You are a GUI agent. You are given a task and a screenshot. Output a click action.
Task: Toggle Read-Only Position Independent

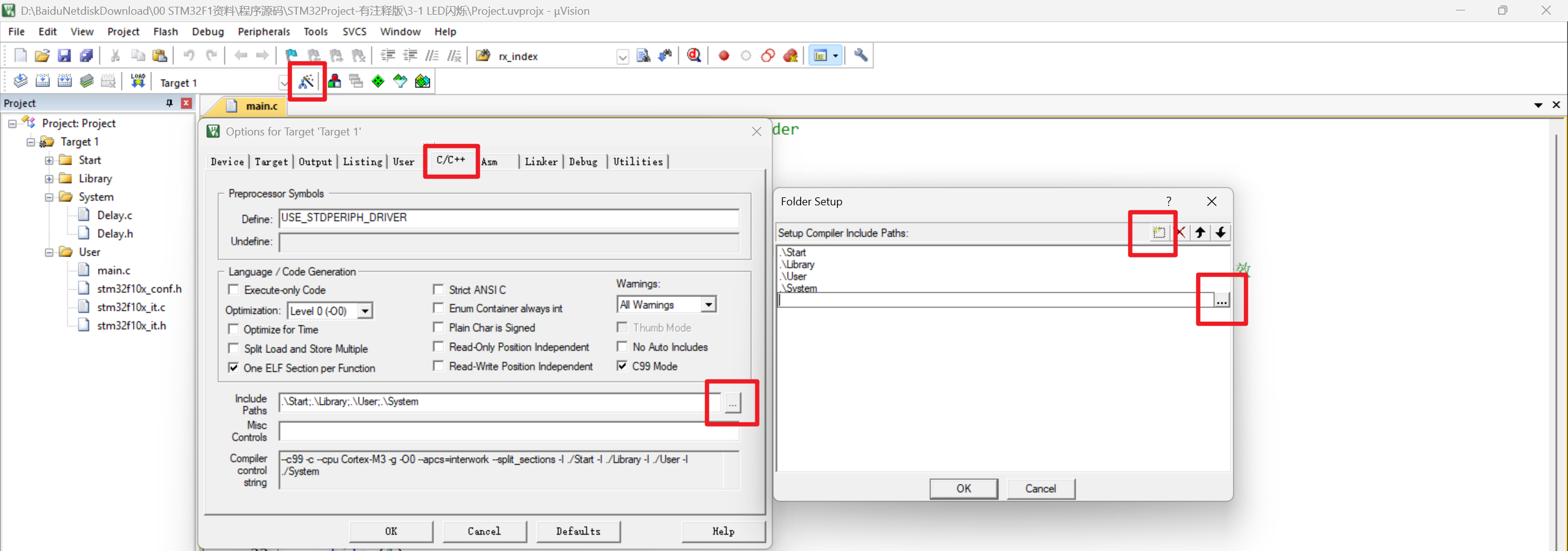click(438, 346)
